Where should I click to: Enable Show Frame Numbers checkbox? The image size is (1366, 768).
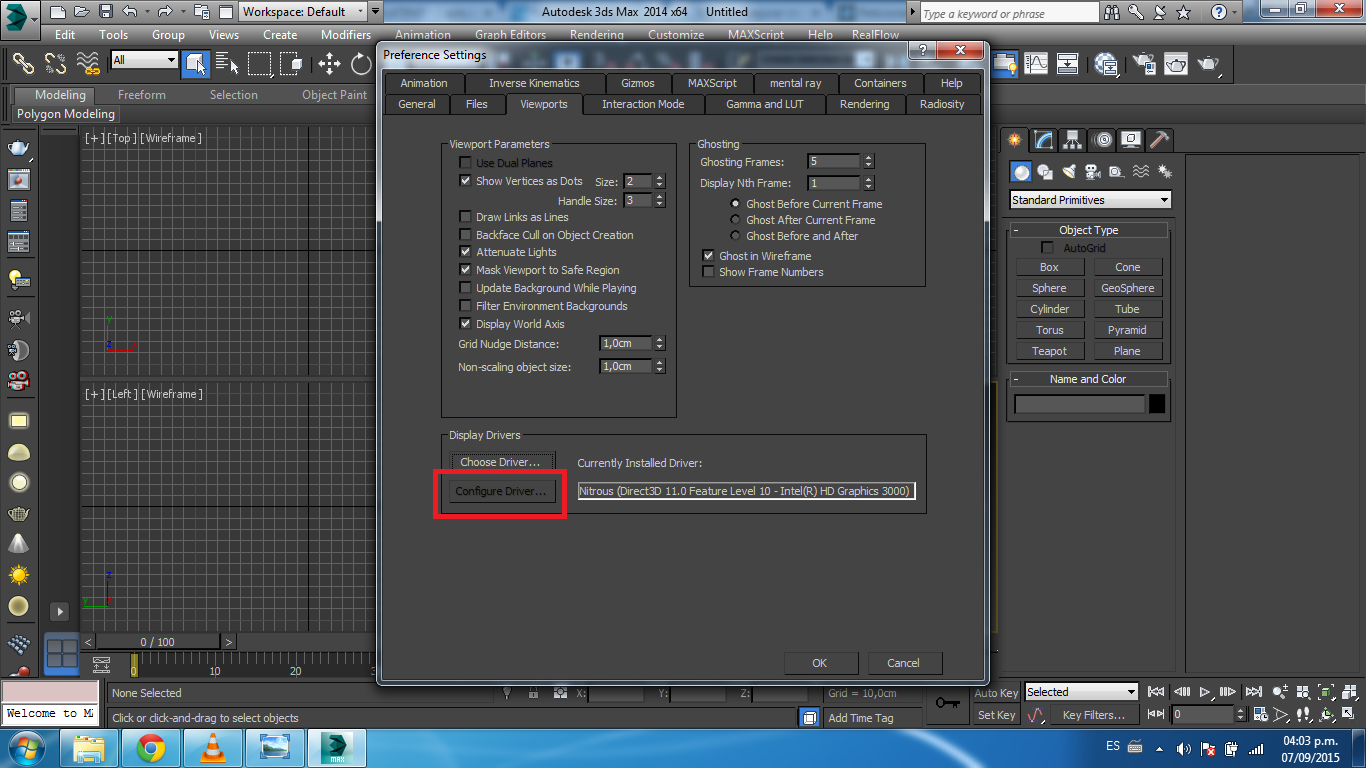(709, 272)
